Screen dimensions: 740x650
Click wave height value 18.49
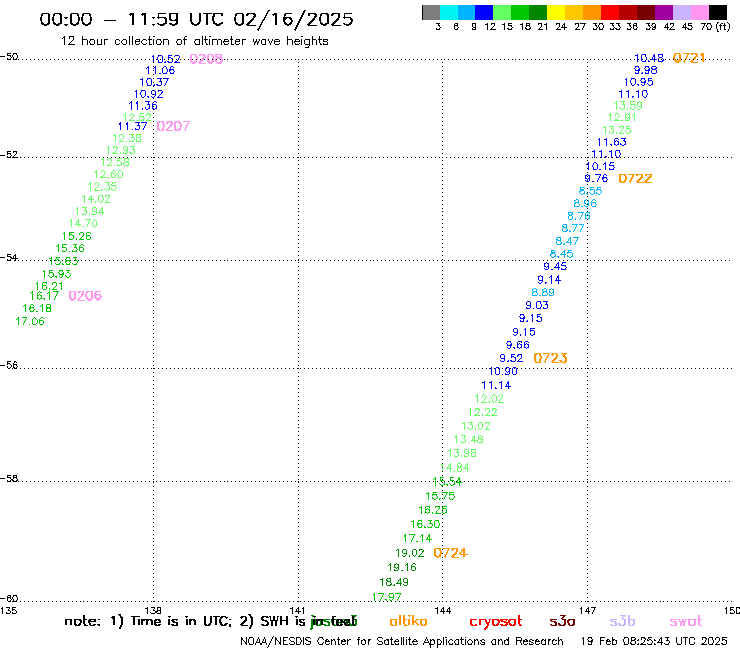pyautogui.click(x=394, y=582)
